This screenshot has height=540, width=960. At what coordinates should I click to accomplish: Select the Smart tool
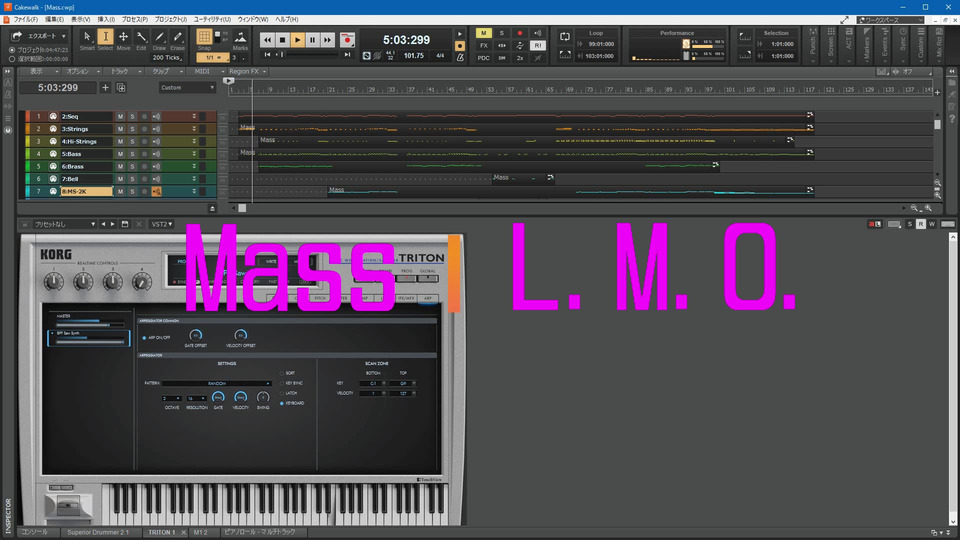(x=87, y=39)
